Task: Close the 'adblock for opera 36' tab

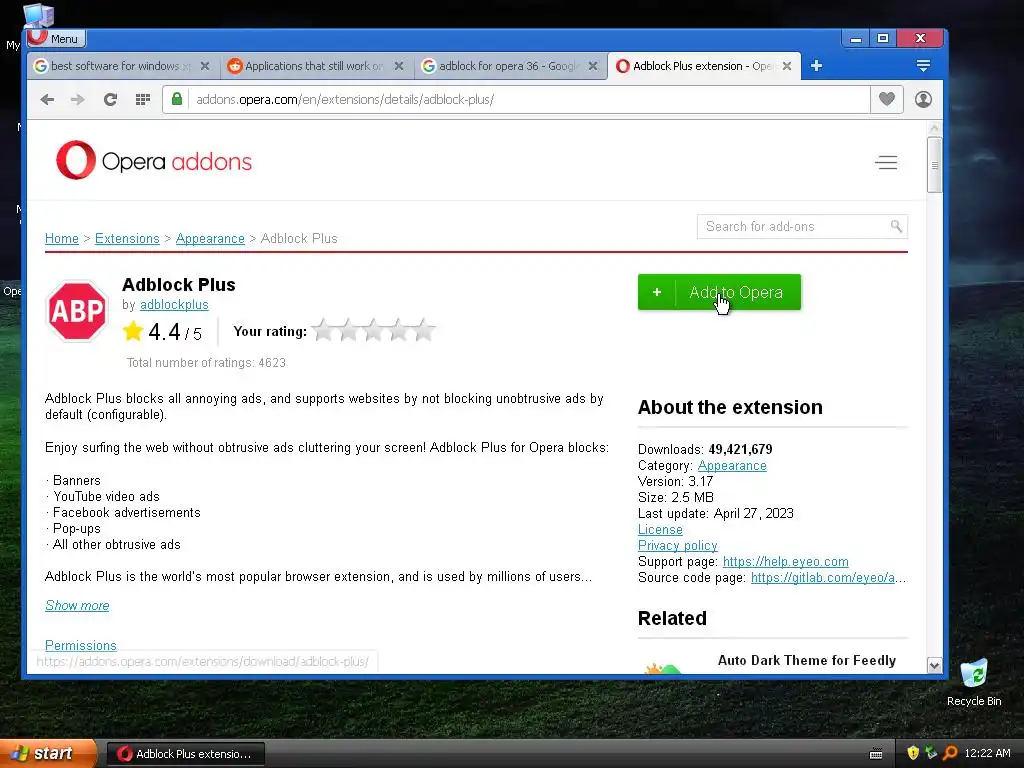Action: click(593, 66)
